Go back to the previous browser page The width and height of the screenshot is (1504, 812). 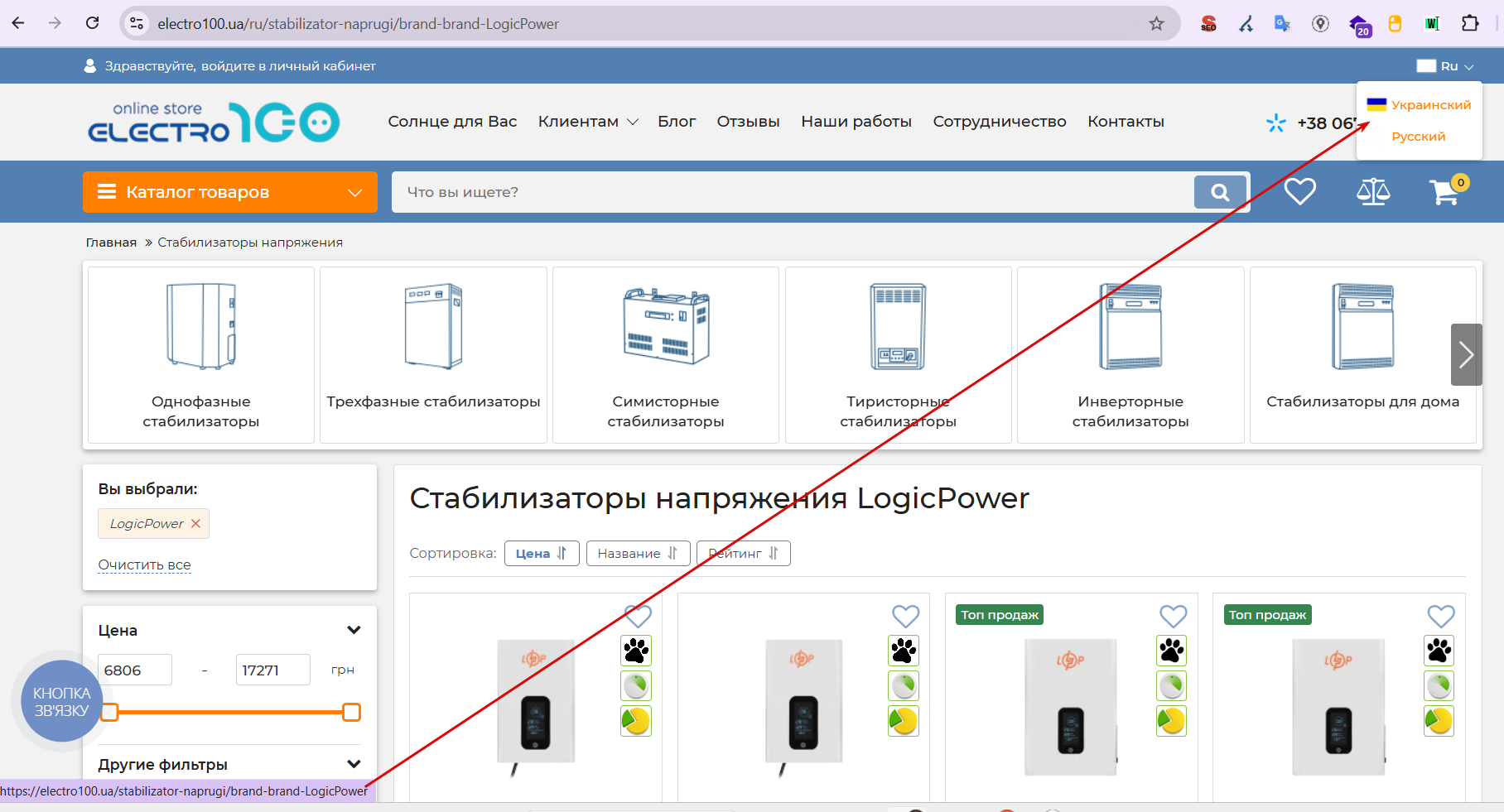pos(18,23)
